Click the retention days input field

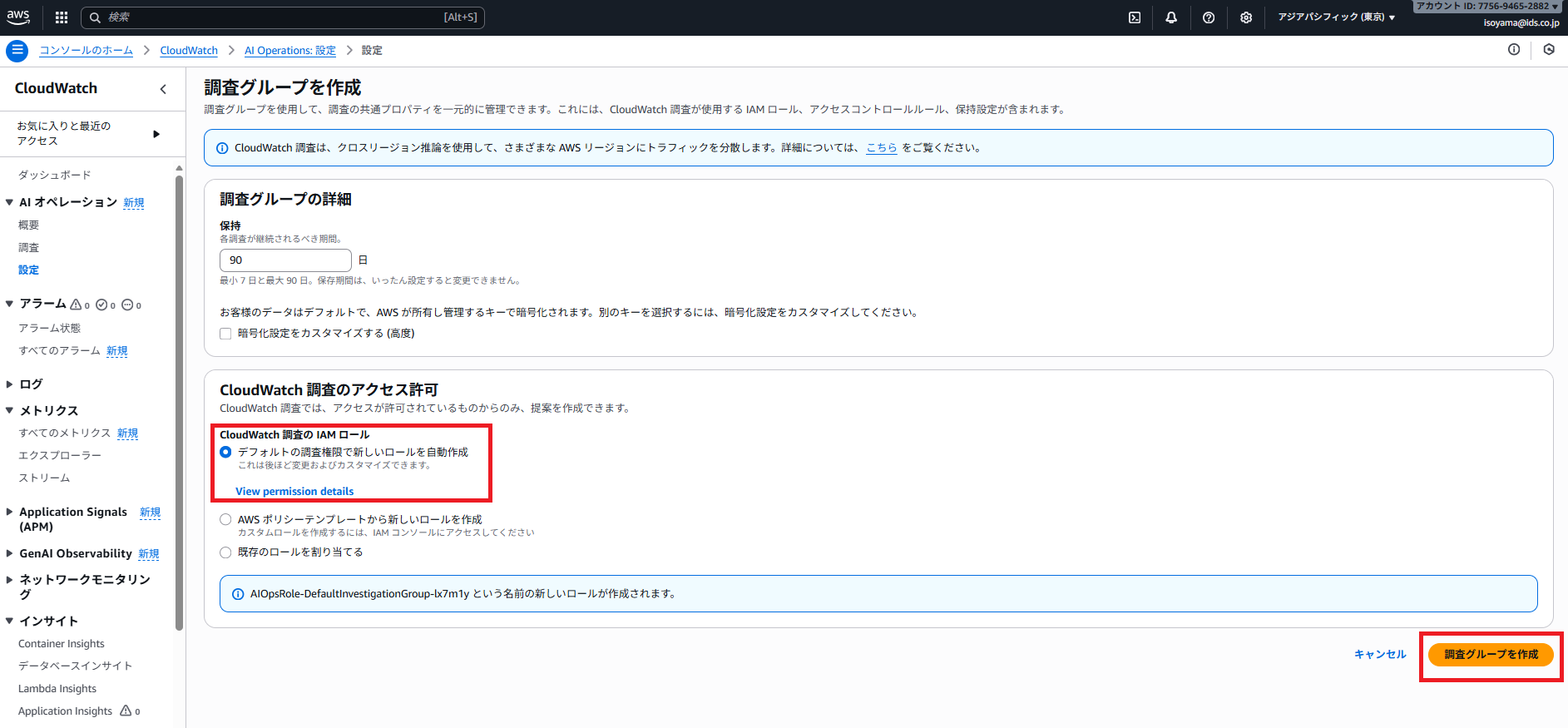coord(285,260)
